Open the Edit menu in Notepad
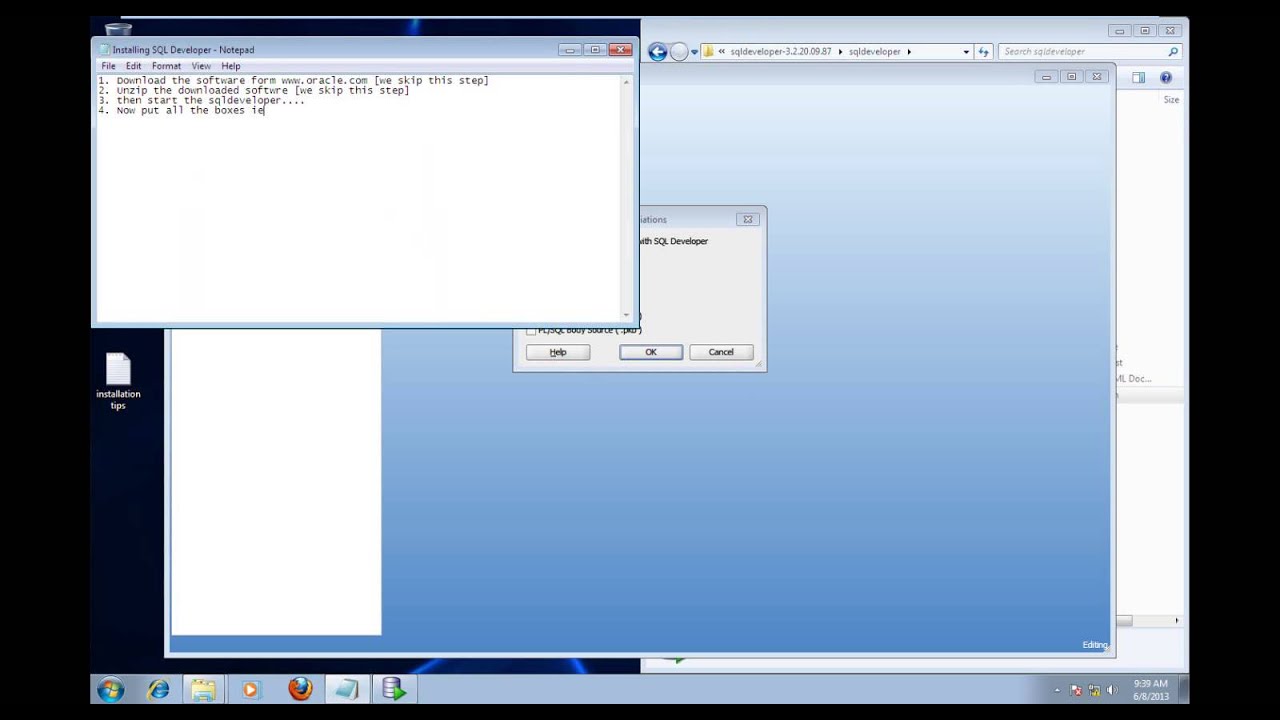This screenshot has width=1280, height=720. click(133, 66)
